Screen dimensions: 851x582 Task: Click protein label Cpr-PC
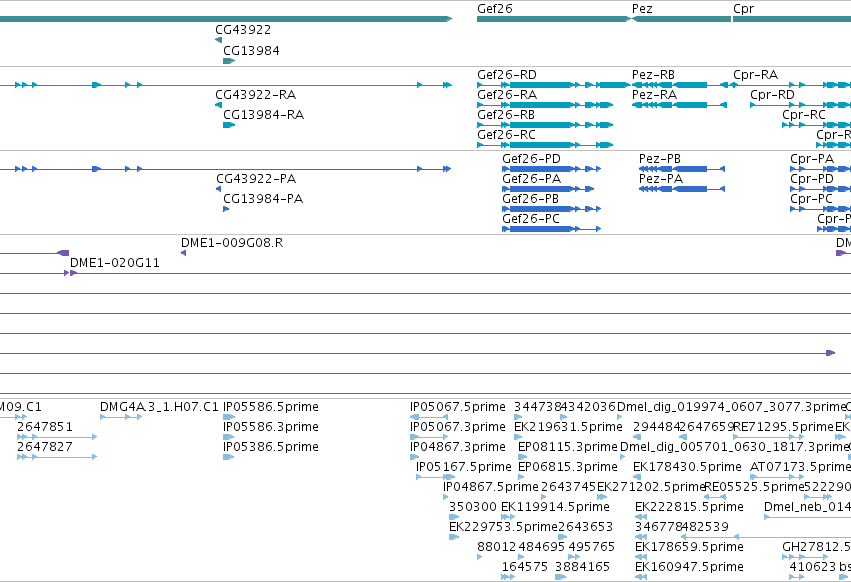(x=811, y=199)
